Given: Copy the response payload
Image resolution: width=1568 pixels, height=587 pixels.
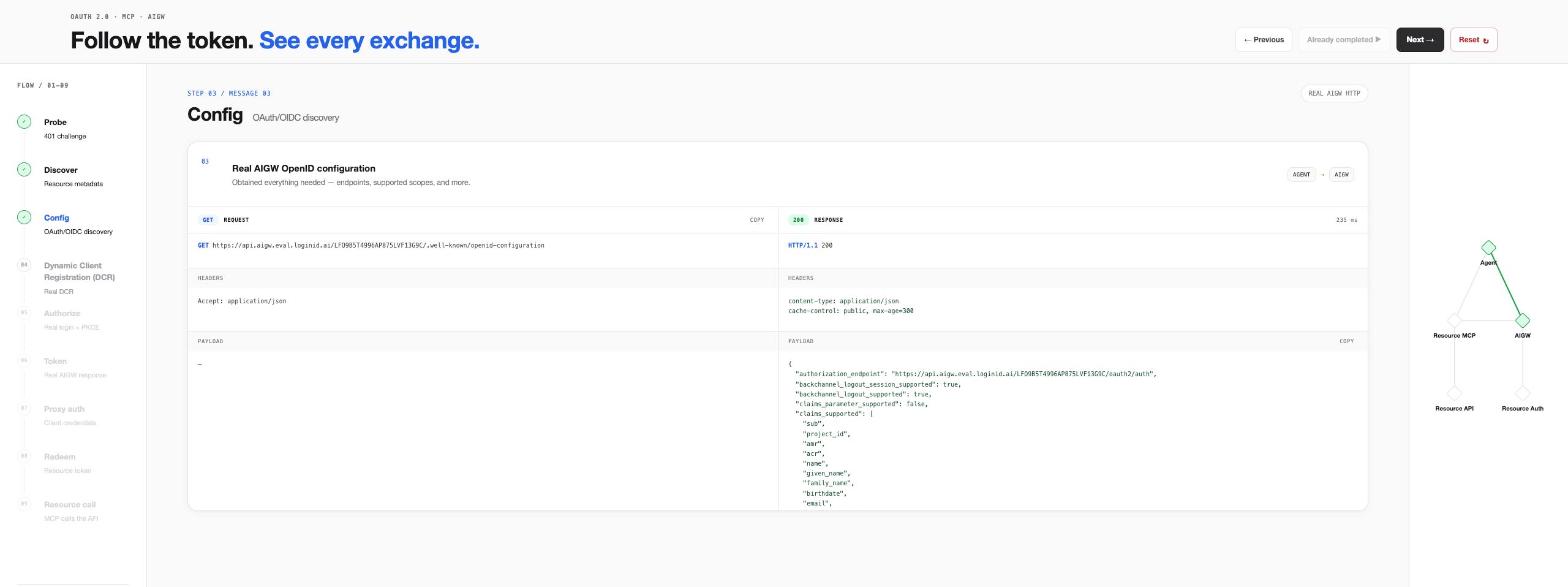Looking at the screenshot, I should pos(1346,341).
